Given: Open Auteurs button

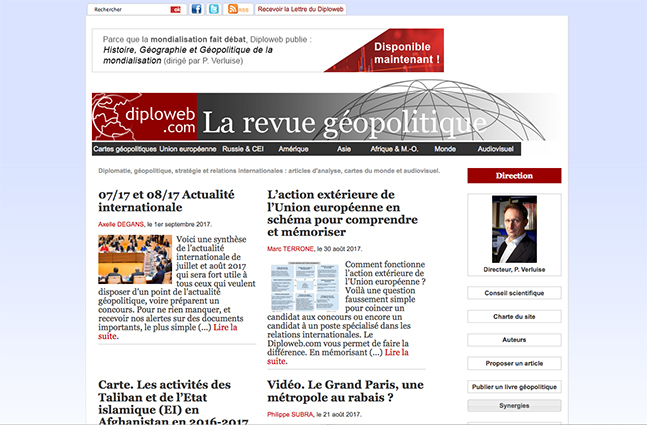Looking at the screenshot, I should pos(514,340).
